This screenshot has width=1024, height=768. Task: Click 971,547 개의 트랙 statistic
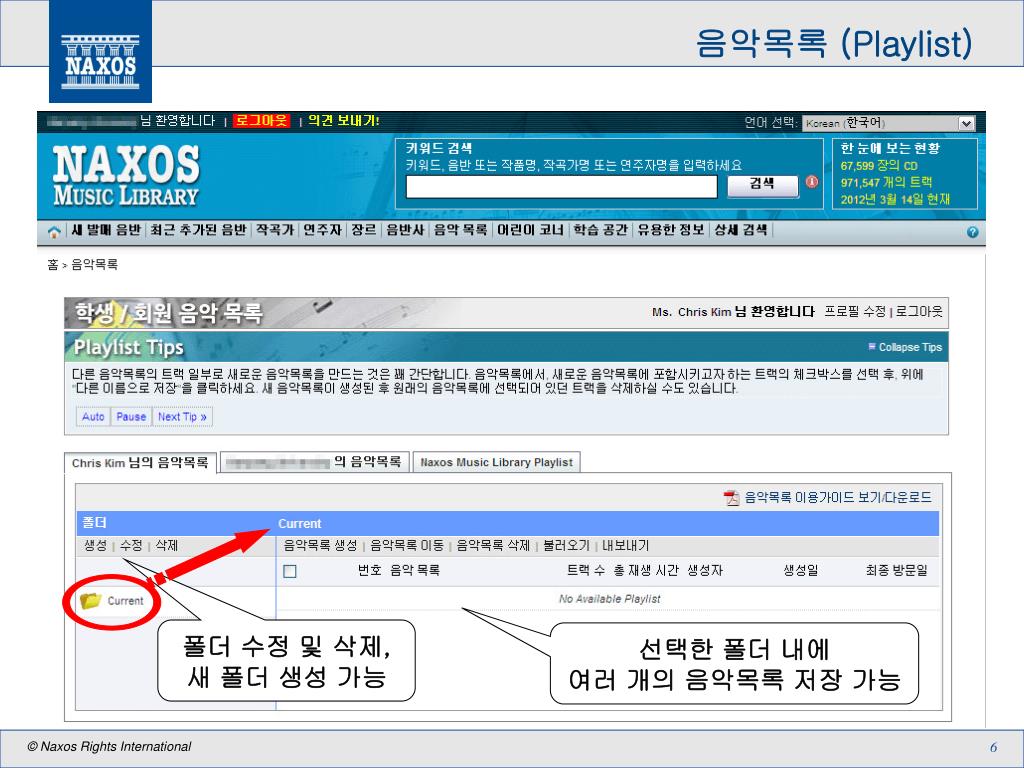(886, 182)
